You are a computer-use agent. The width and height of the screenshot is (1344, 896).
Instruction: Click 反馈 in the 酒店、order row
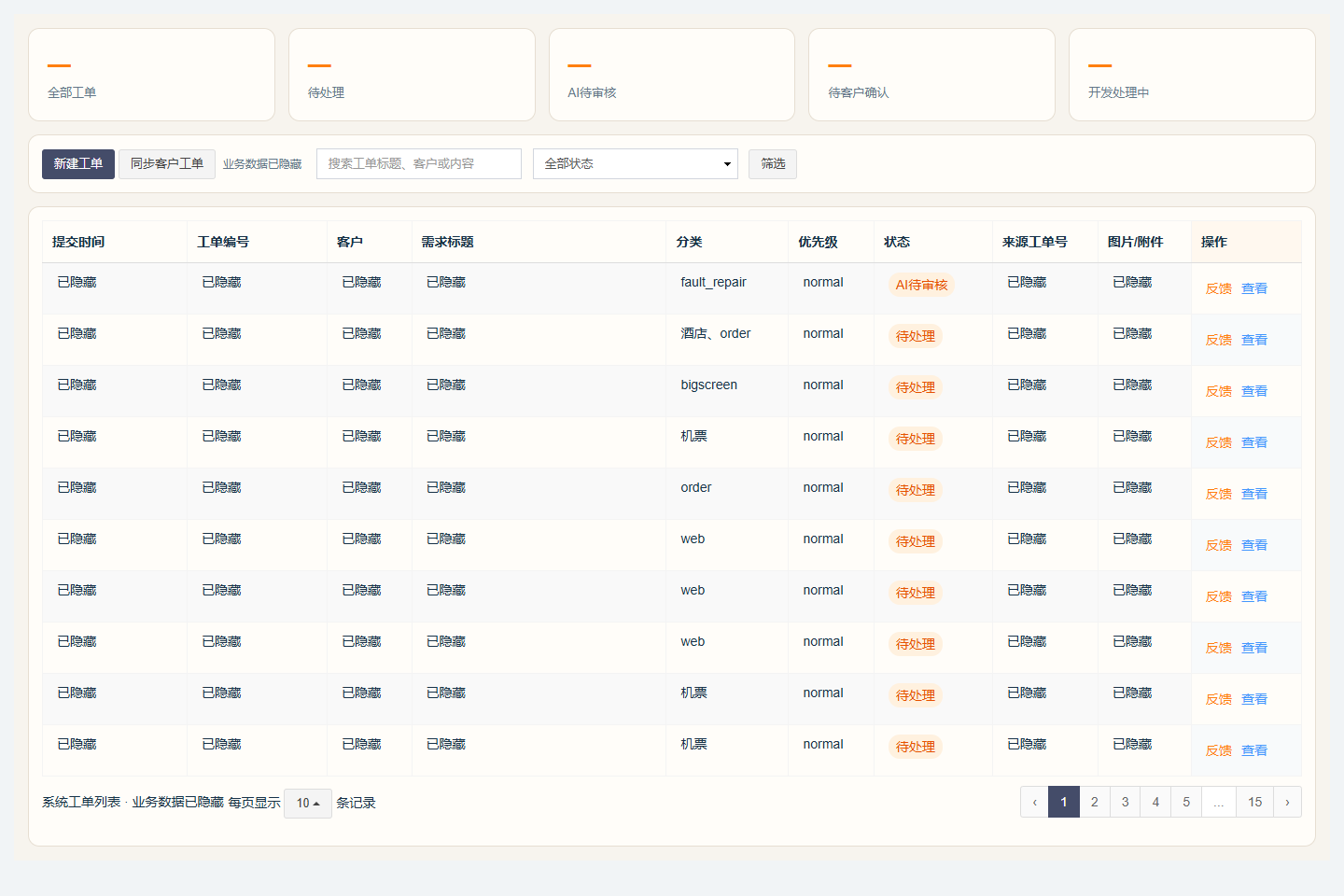coord(1219,340)
